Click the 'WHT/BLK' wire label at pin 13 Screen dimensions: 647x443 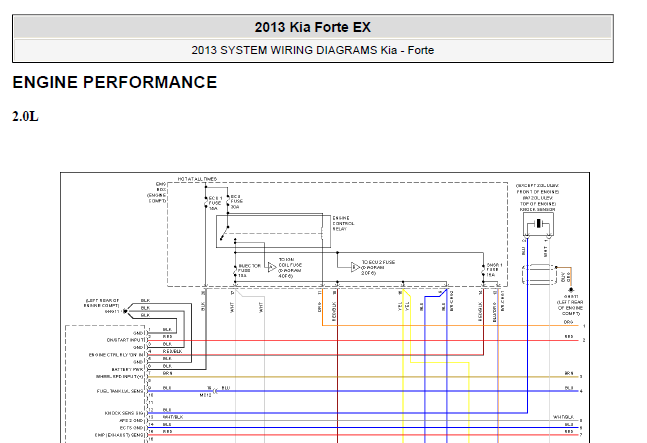[x=172, y=417]
